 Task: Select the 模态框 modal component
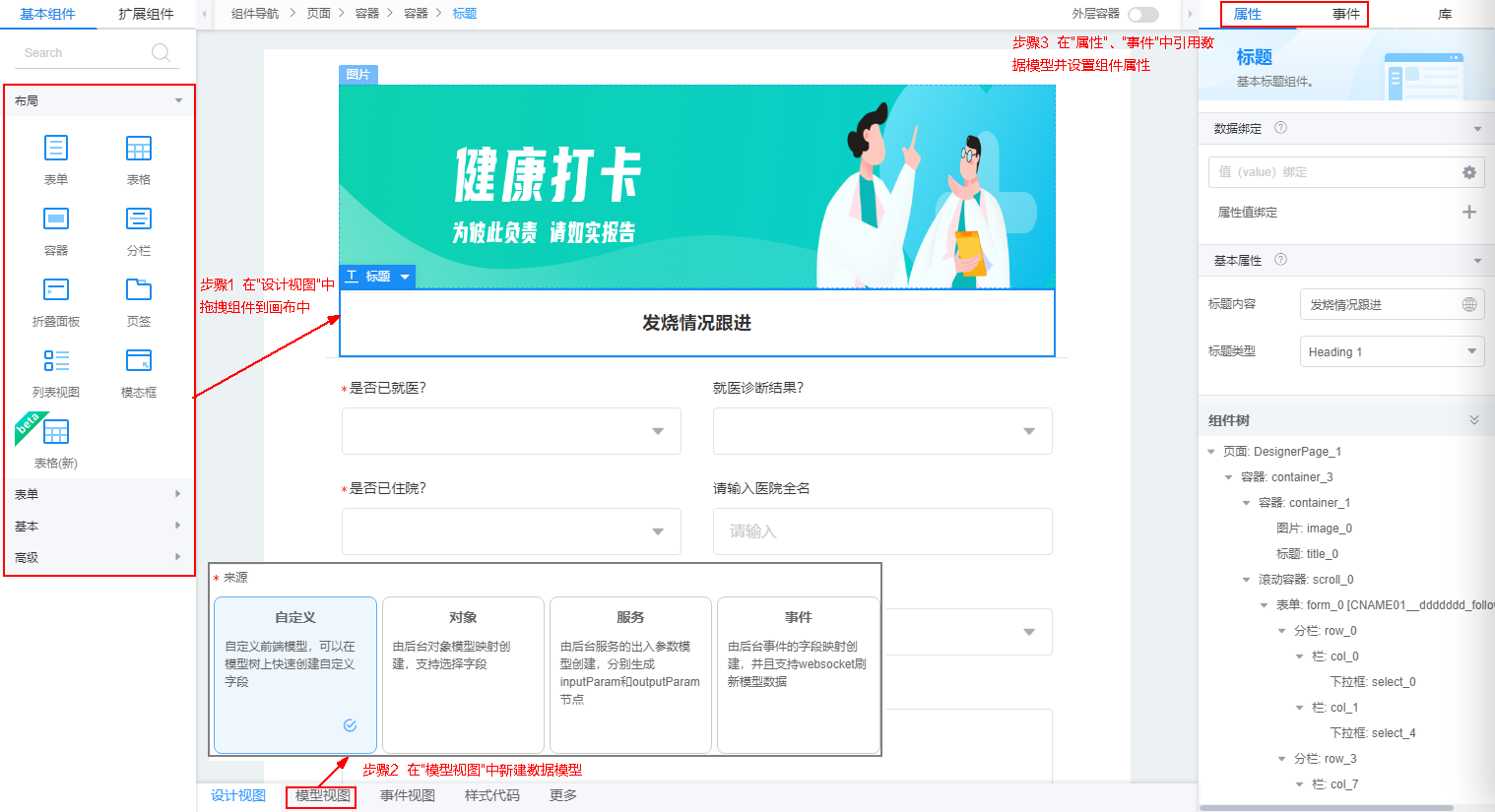[x=139, y=372]
